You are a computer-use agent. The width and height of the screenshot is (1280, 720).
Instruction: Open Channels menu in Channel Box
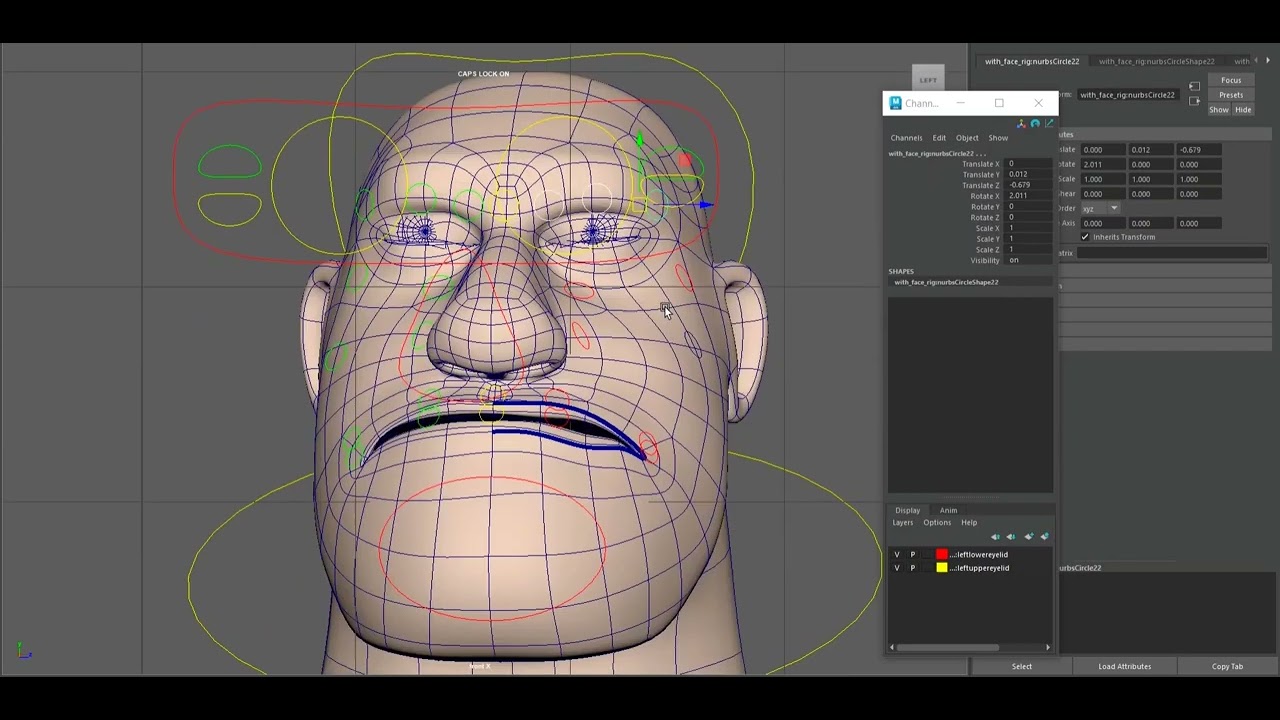(907, 138)
